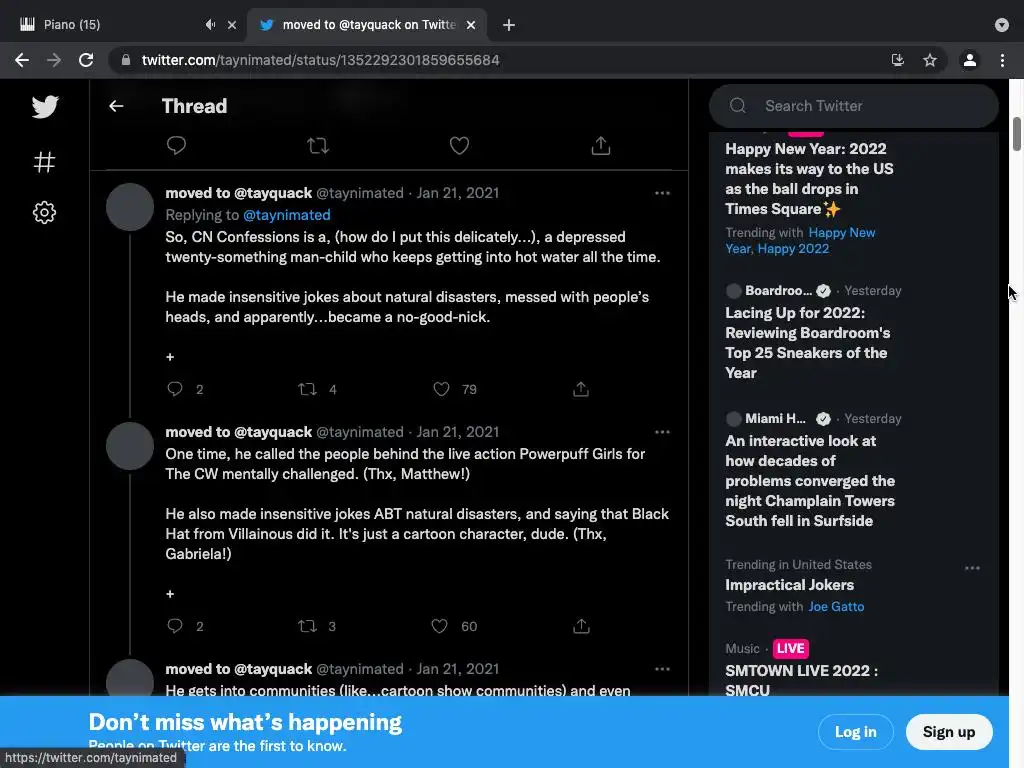
Task: Open Champlain Towers interactive article
Action: point(810,481)
